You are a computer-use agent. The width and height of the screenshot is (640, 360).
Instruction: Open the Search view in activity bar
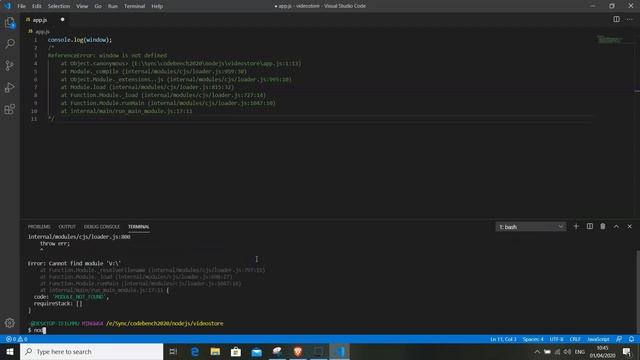(10, 44)
